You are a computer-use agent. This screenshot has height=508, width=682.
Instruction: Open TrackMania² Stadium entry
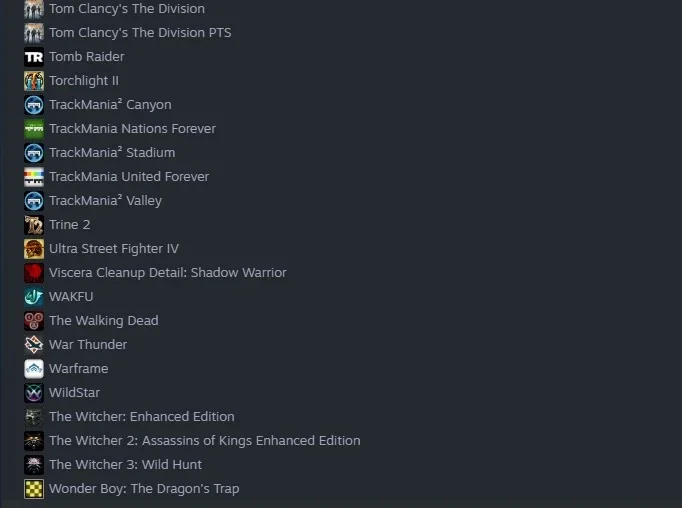pyautogui.click(x=112, y=153)
